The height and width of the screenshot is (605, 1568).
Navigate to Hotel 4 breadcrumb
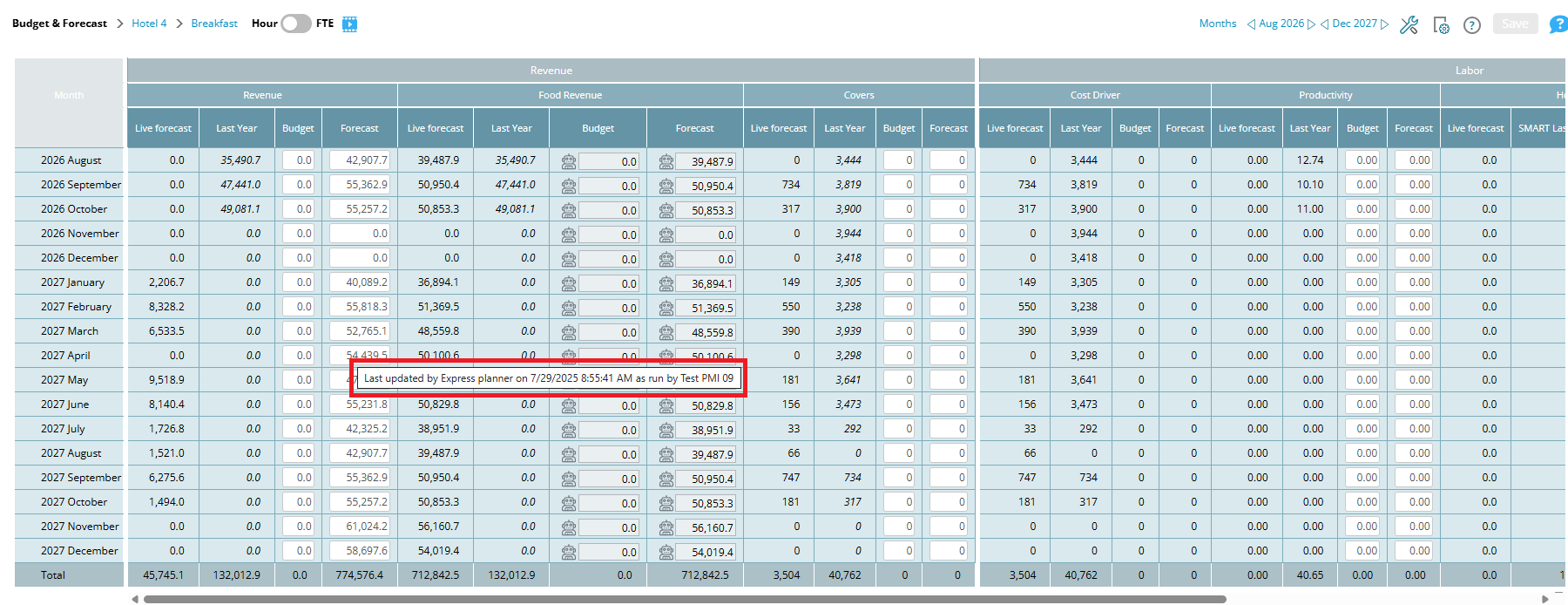(x=149, y=24)
